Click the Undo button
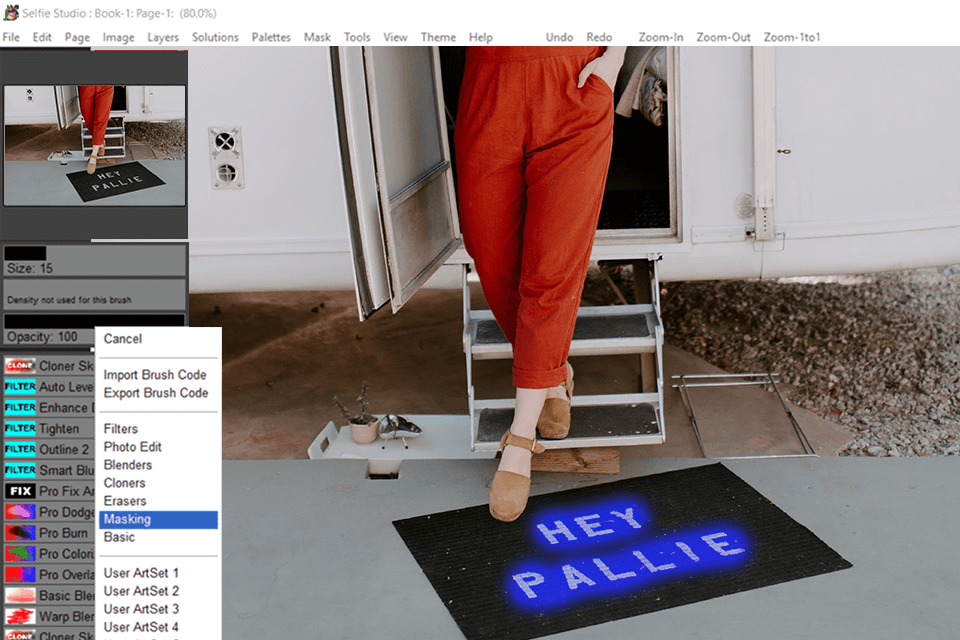Viewport: 960px width, 640px height. [x=560, y=37]
